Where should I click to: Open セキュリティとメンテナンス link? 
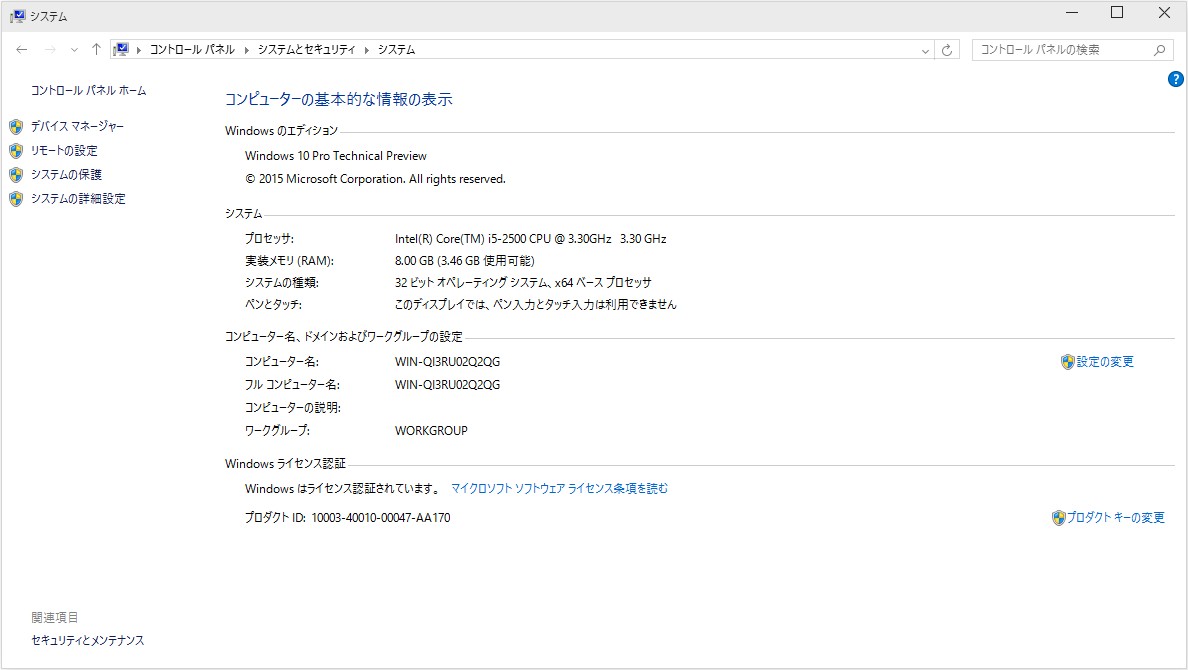point(88,640)
